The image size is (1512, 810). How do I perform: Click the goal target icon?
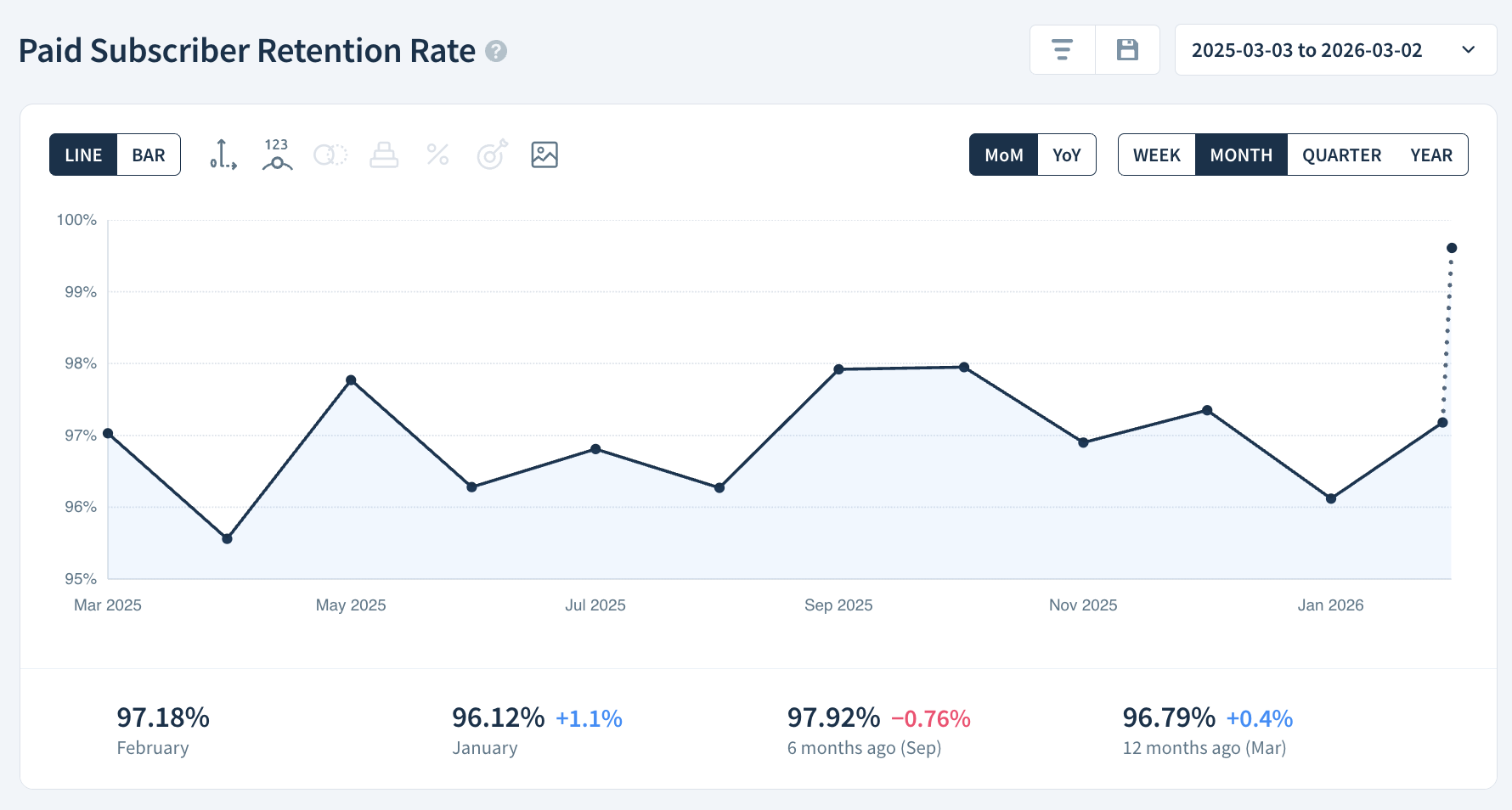490,155
